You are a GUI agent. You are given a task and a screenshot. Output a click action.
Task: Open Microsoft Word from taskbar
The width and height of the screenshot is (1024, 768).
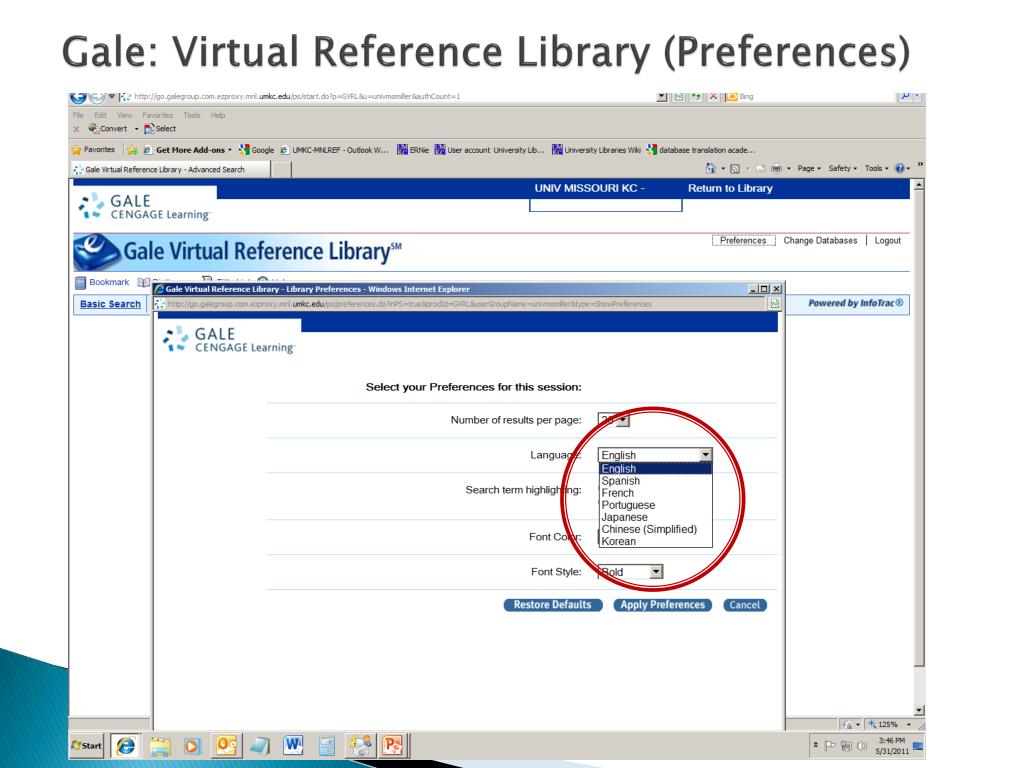(x=293, y=745)
